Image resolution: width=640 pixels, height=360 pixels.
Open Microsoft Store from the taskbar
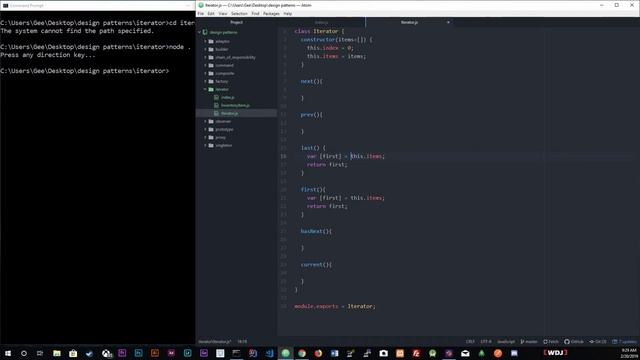point(73,353)
